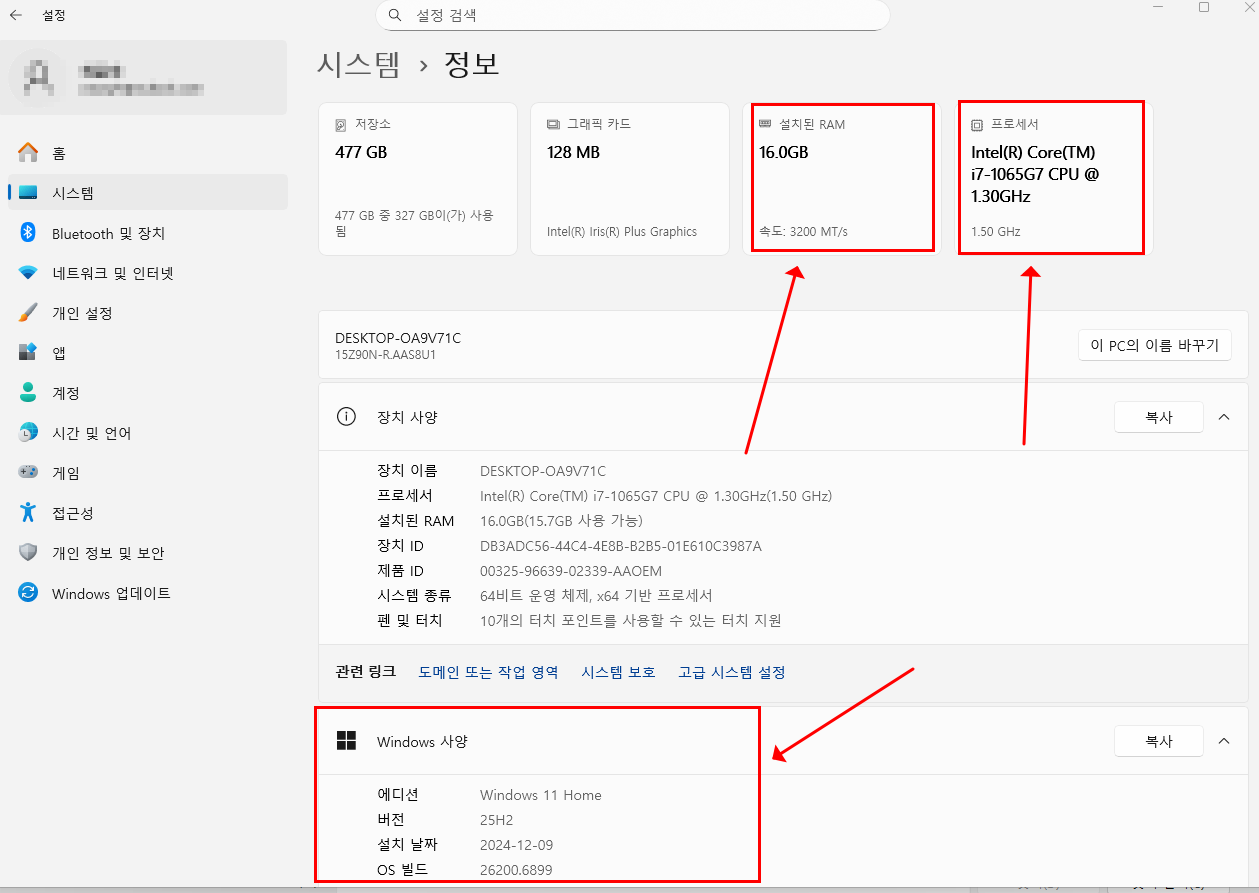This screenshot has height=893, width=1259.
Task: Click the 16.0GB(15.7GB 사용 가능) value
Action: 561,521
